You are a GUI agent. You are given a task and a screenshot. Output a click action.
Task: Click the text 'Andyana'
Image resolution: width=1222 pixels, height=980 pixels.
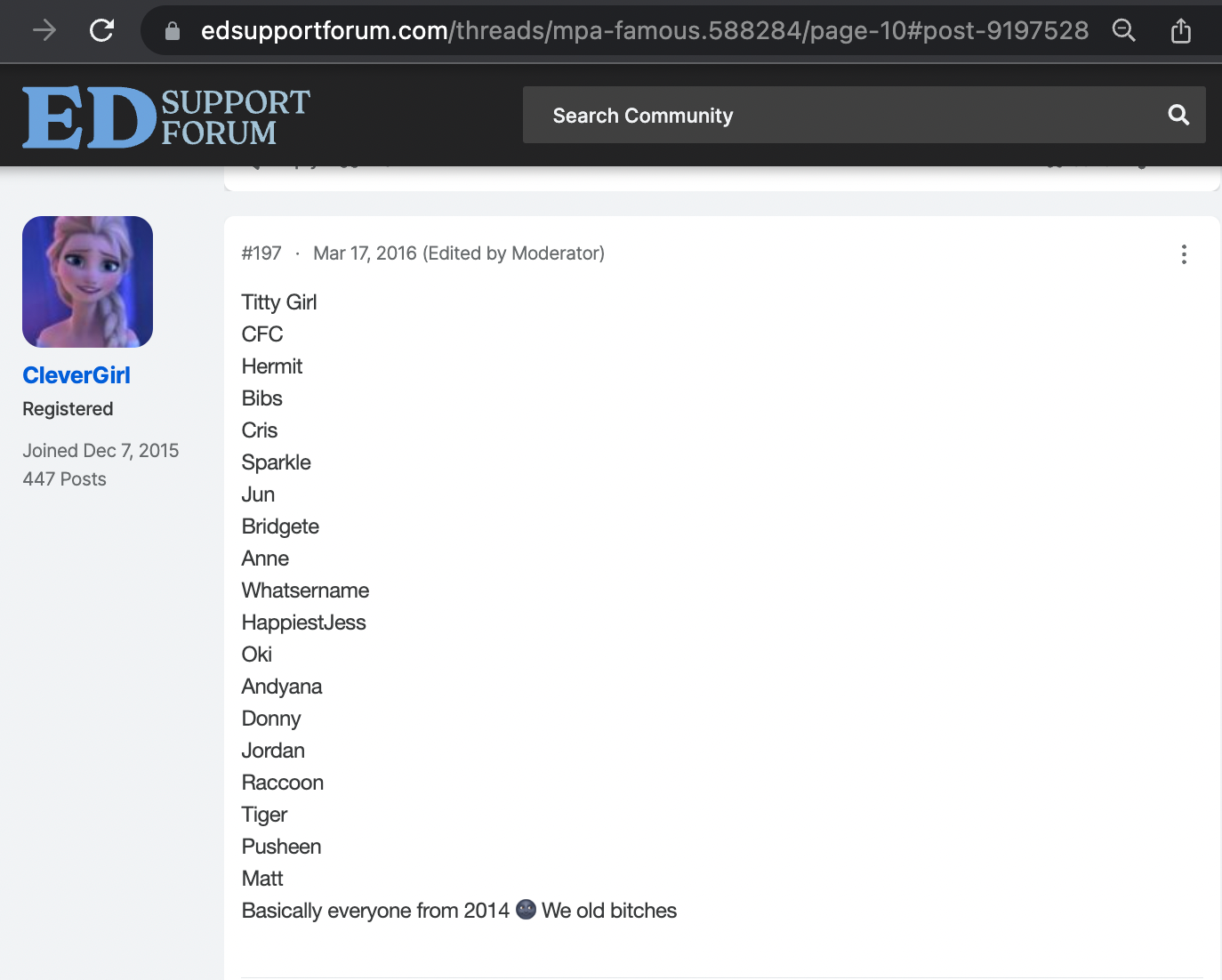[282, 687]
